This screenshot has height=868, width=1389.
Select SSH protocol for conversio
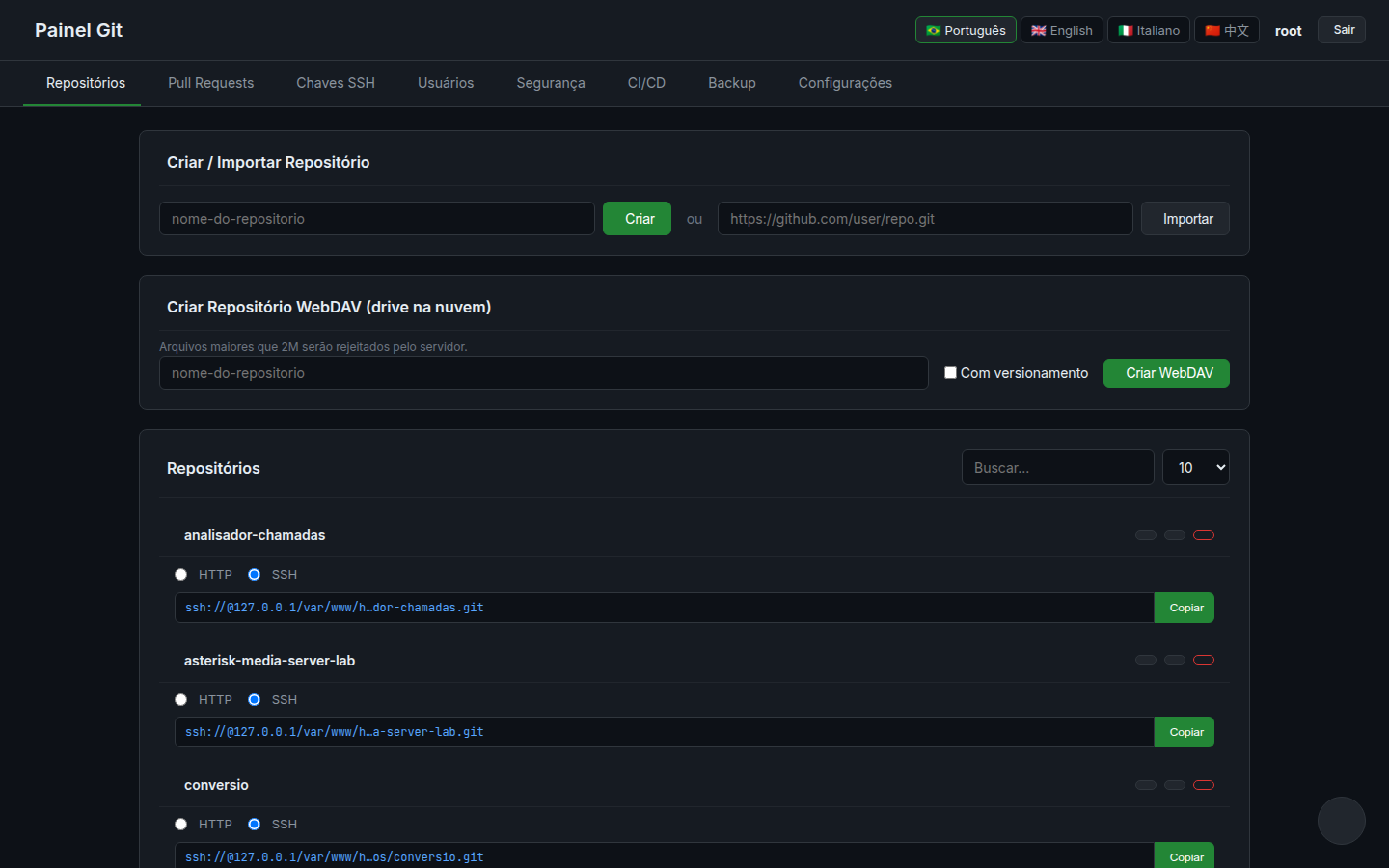tap(254, 825)
